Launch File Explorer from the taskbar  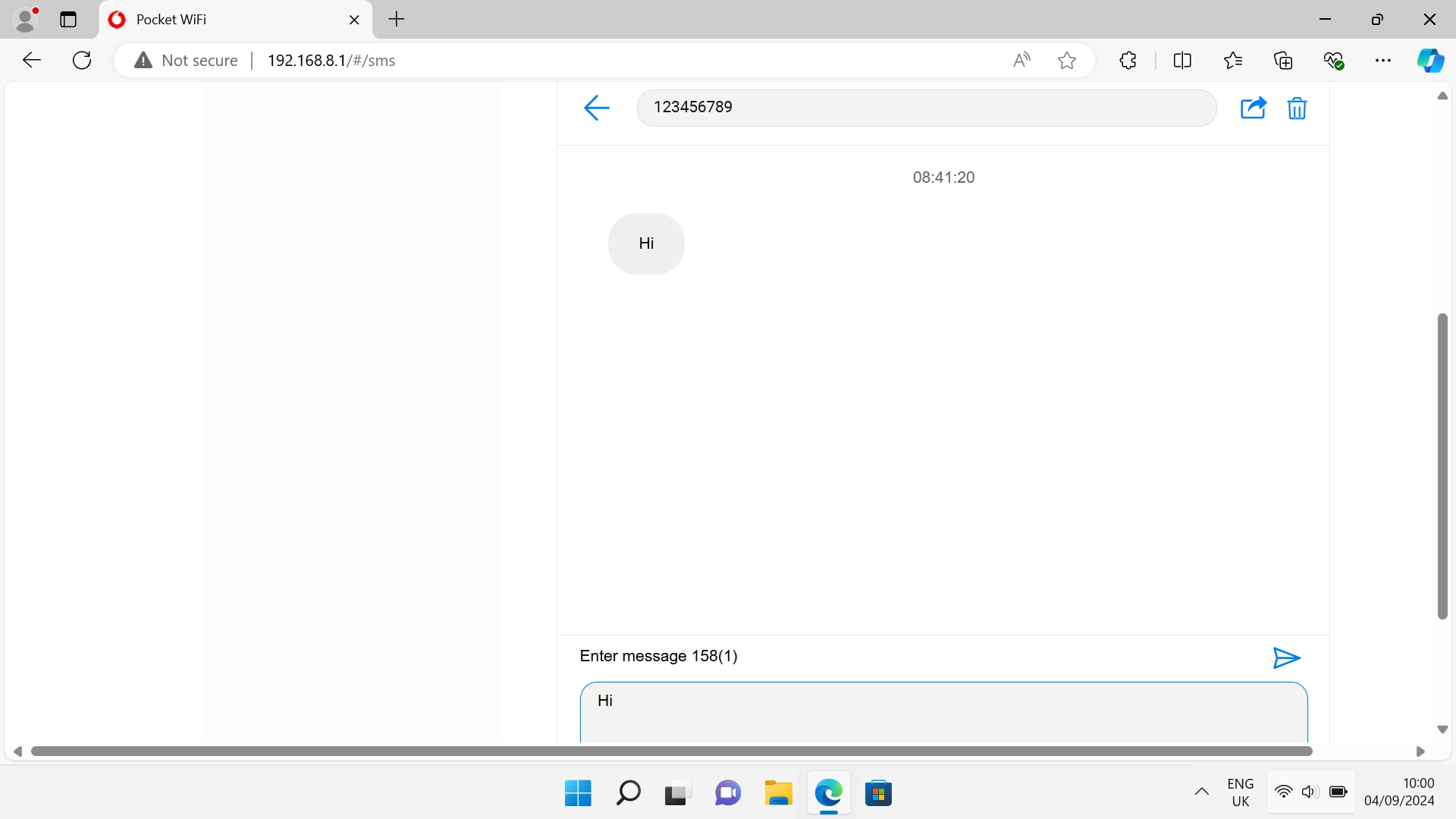tap(778, 793)
